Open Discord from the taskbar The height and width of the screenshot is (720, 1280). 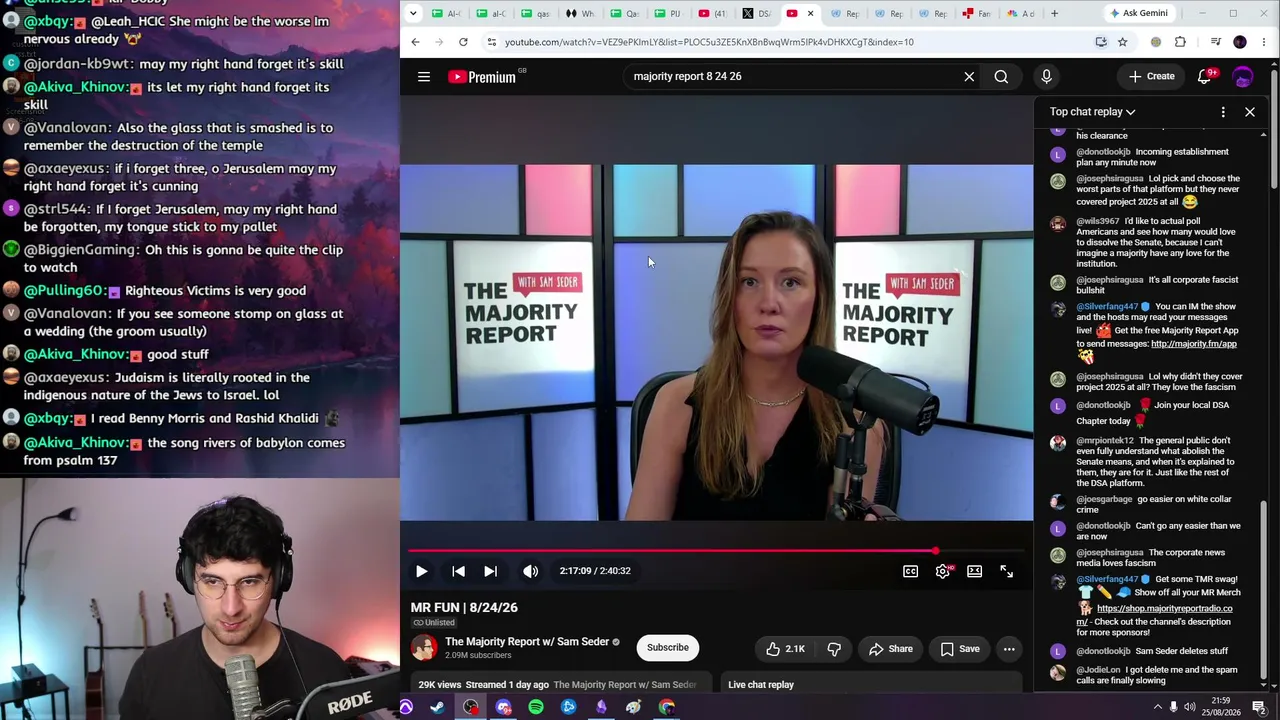pyautogui.click(x=503, y=708)
